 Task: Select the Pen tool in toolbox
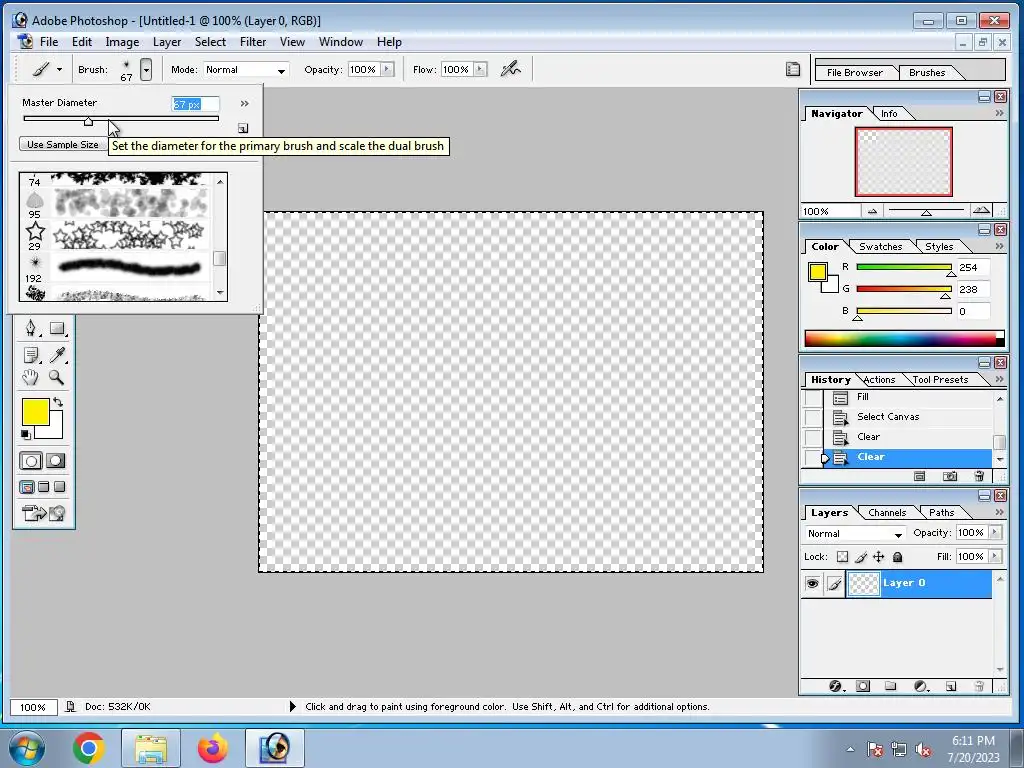pos(30,328)
